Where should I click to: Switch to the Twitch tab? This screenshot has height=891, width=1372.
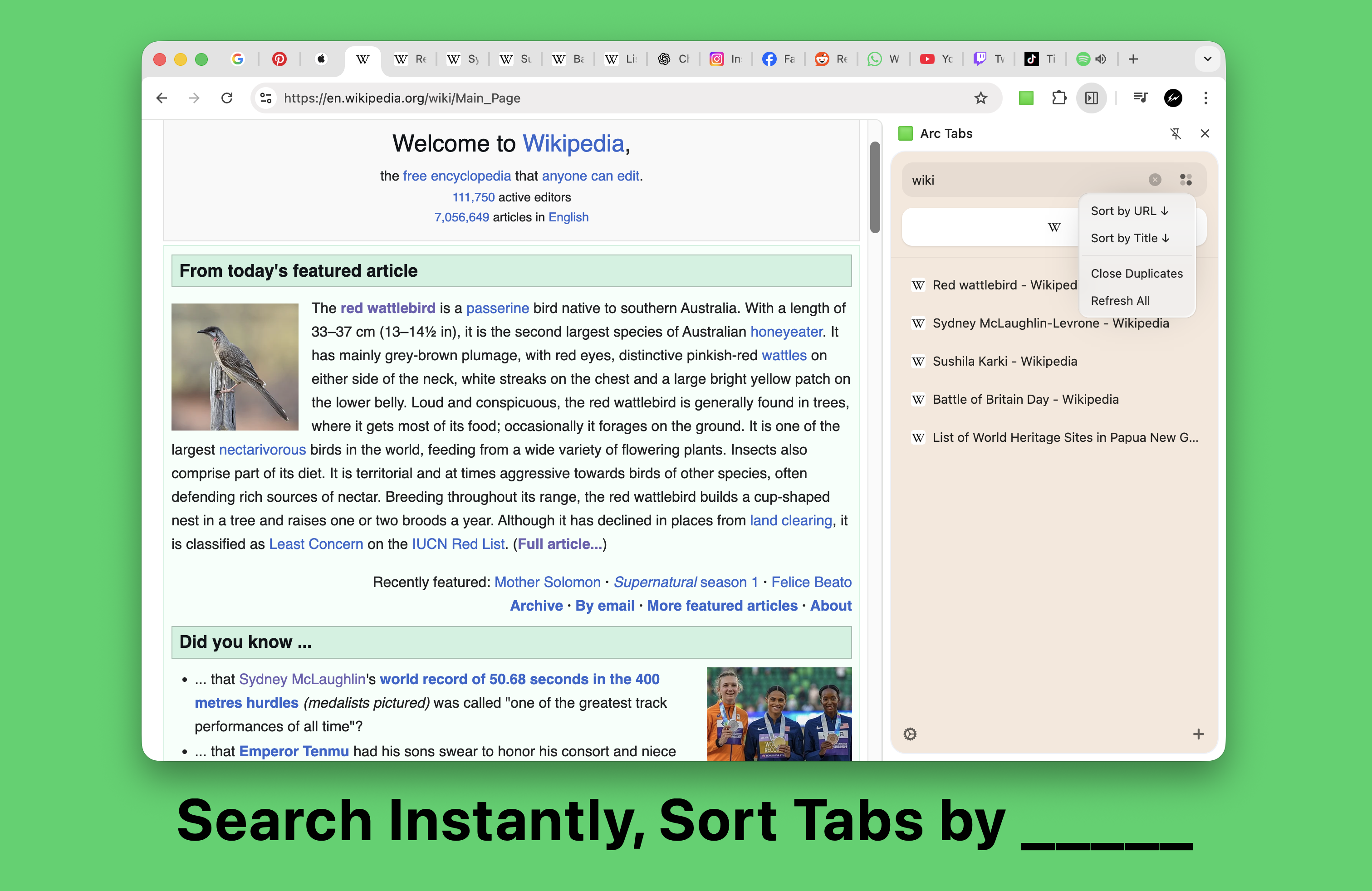click(988, 59)
